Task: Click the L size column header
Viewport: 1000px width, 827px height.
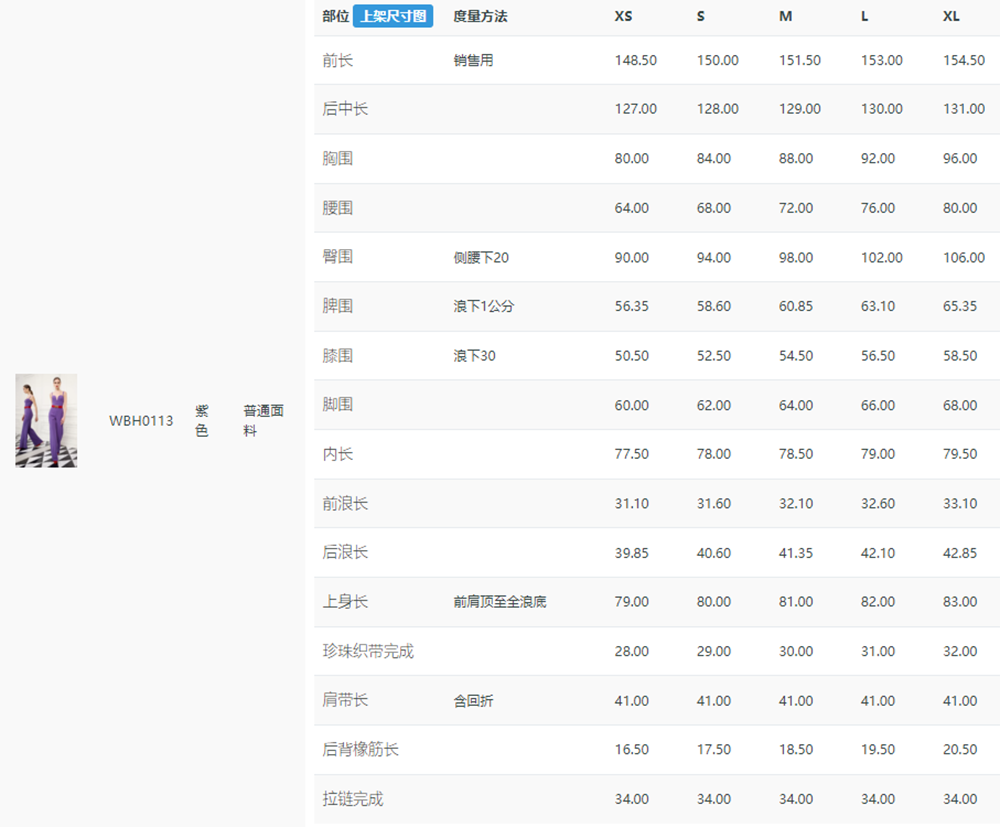Action: point(865,16)
